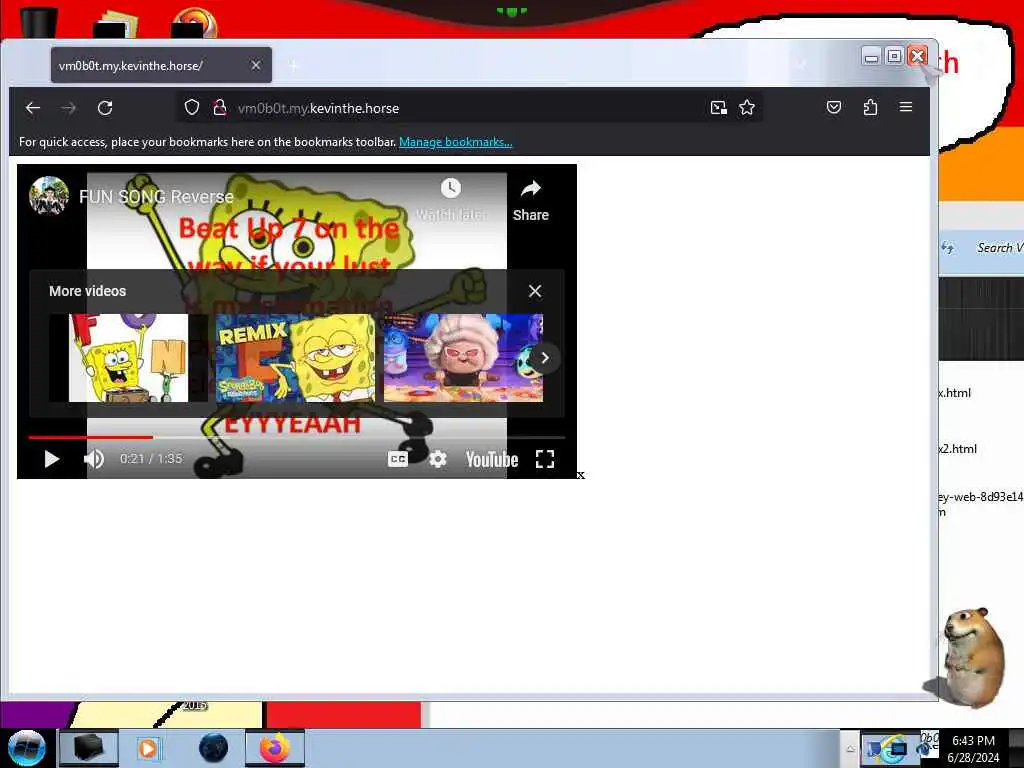Click the Share arrow on the video

point(530,189)
